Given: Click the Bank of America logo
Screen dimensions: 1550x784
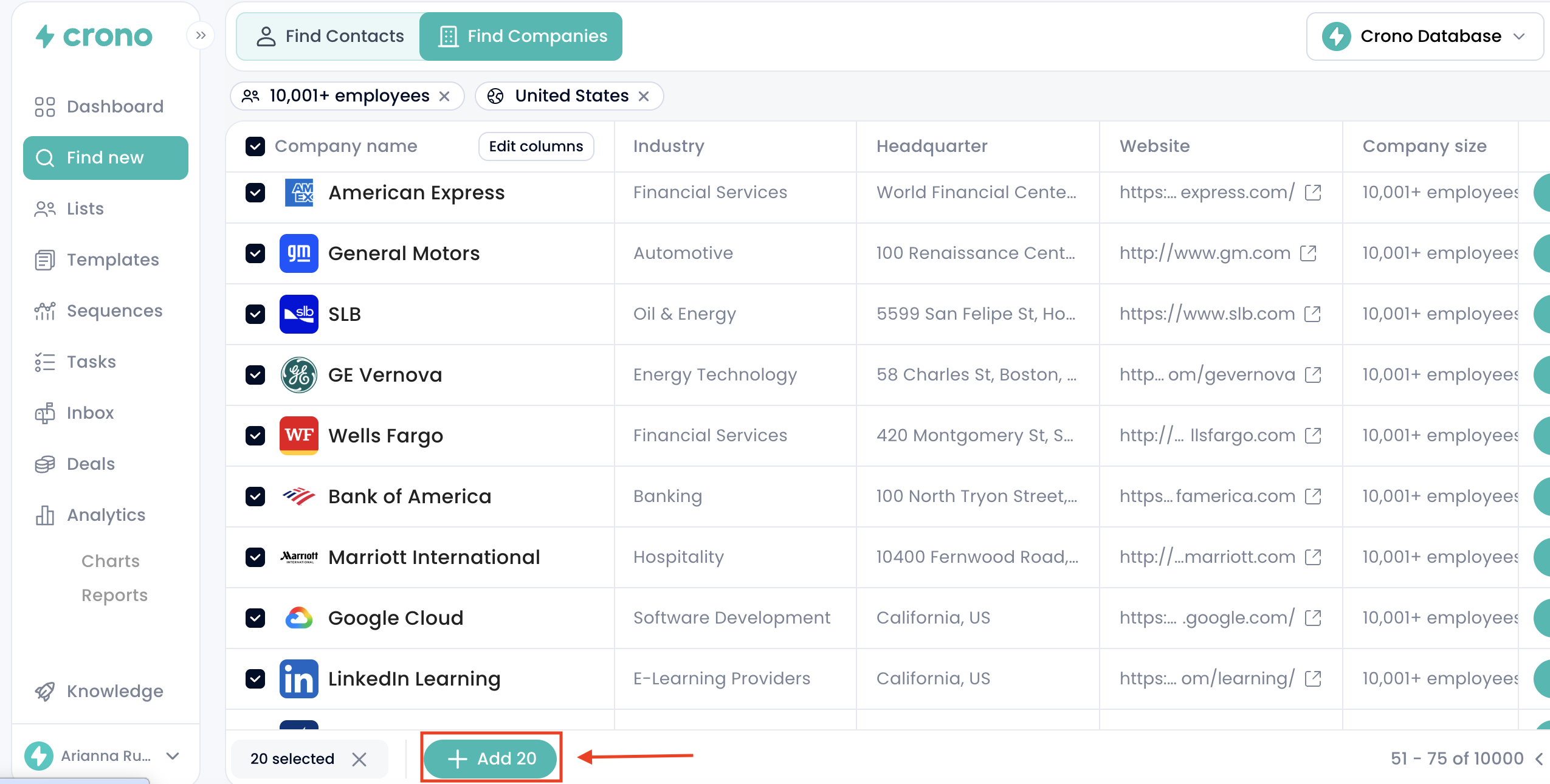Looking at the screenshot, I should tap(299, 497).
